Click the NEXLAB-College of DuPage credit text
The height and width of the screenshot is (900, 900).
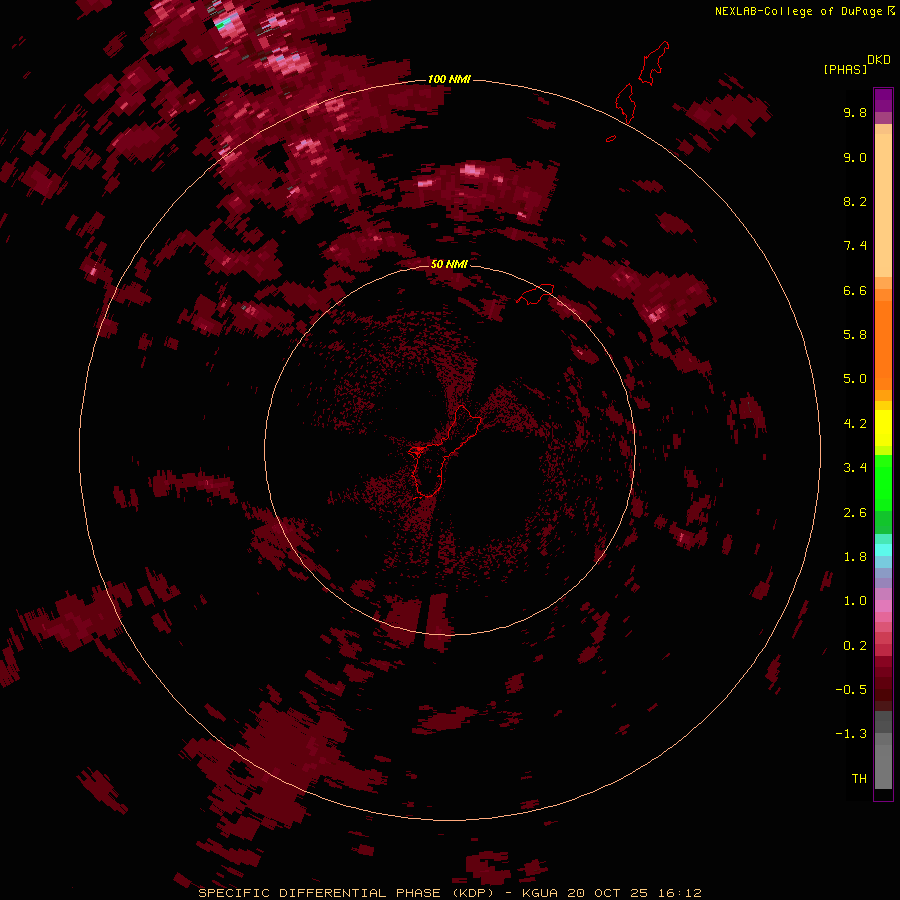pyautogui.click(x=798, y=11)
